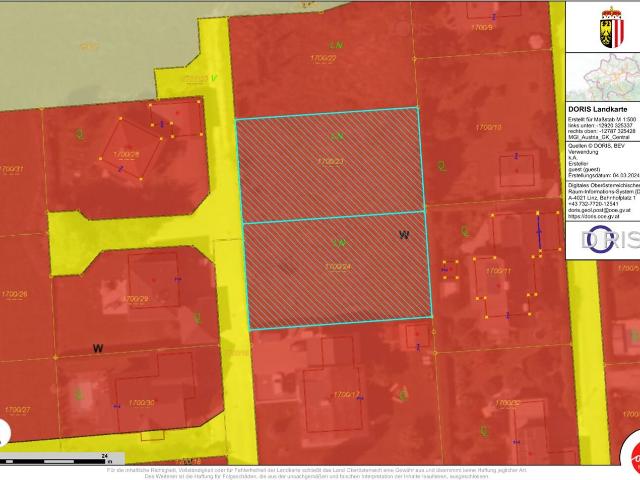Click the red circular logo at bottom right
The image size is (640, 480).
(x=628, y=457)
